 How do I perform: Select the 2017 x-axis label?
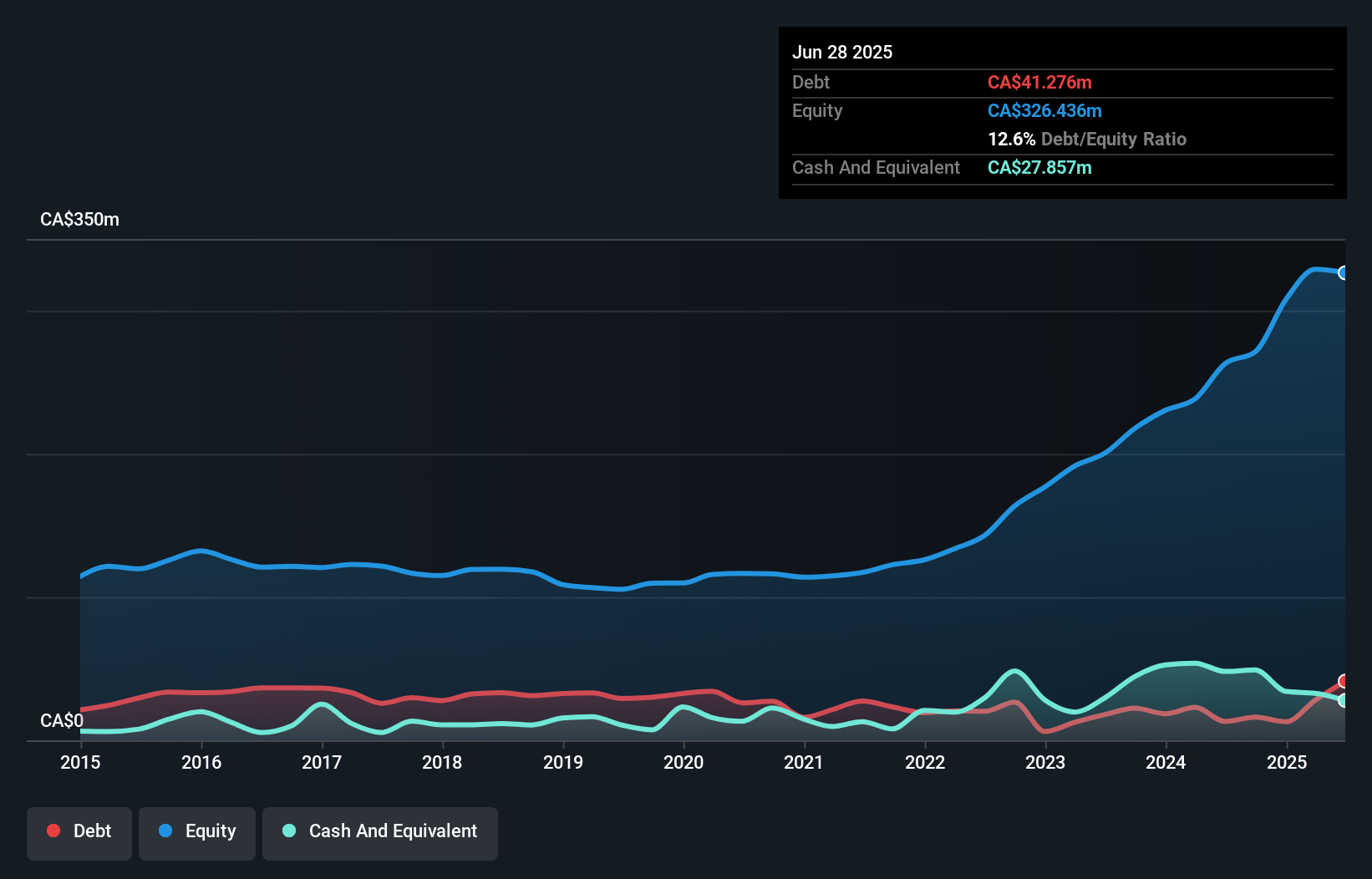[322, 762]
